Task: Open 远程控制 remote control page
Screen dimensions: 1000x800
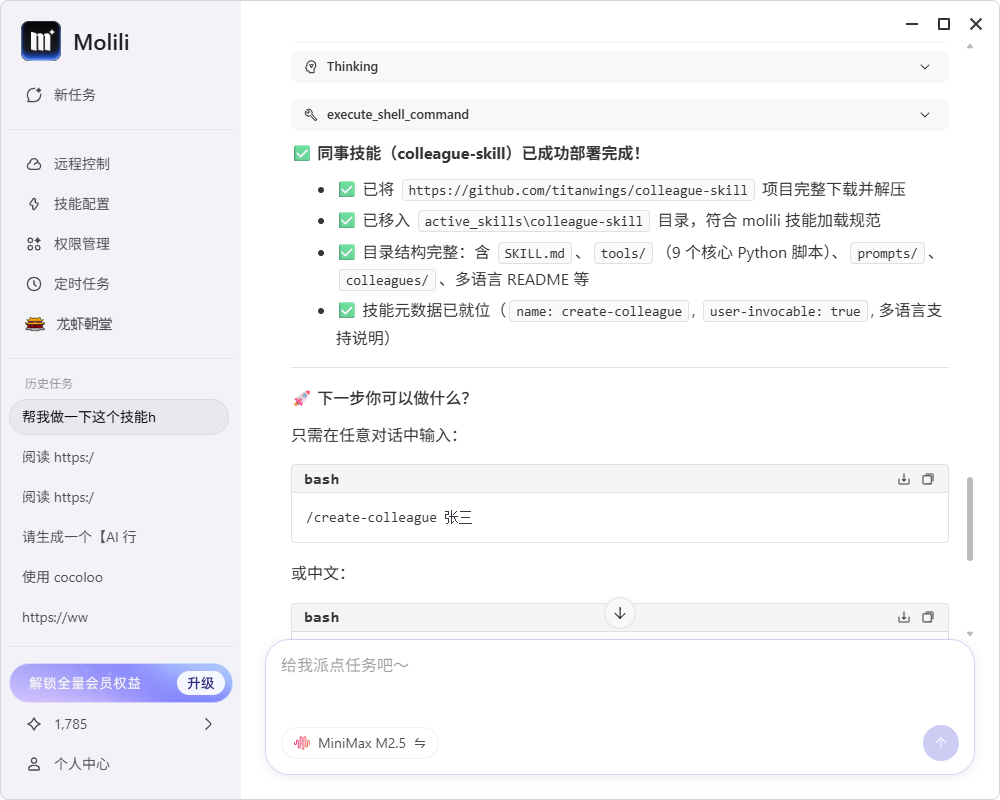Action: coord(81,164)
